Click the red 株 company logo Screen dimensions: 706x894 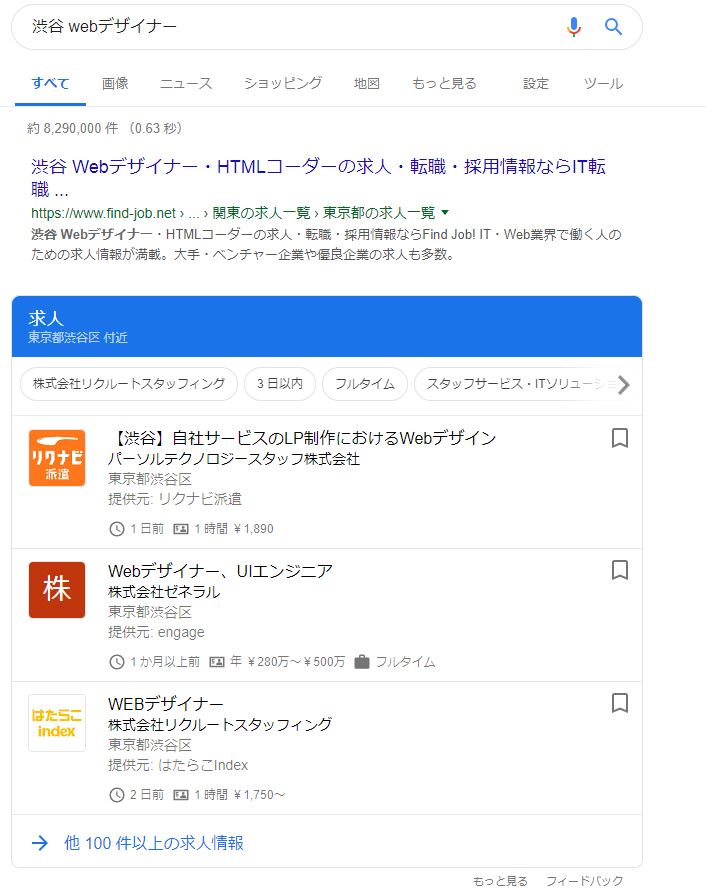tap(57, 590)
